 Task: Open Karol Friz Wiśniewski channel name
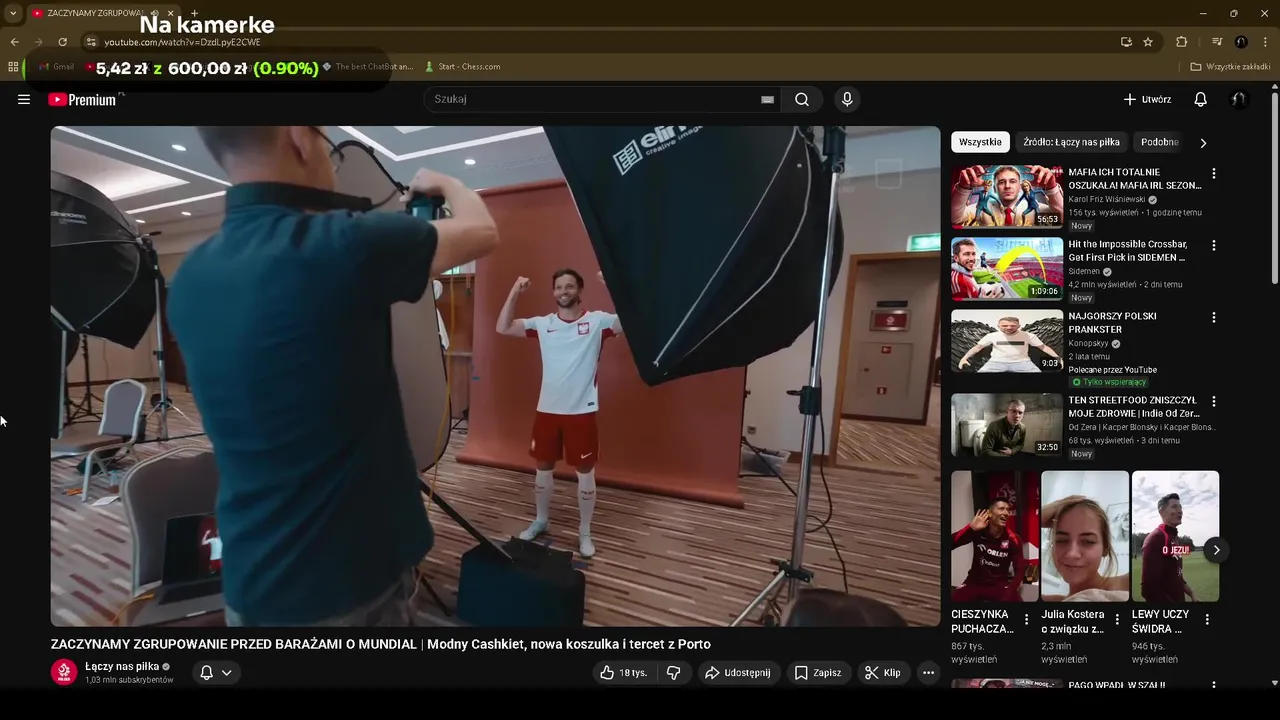pyautogui.click(x=1106, y=200)
